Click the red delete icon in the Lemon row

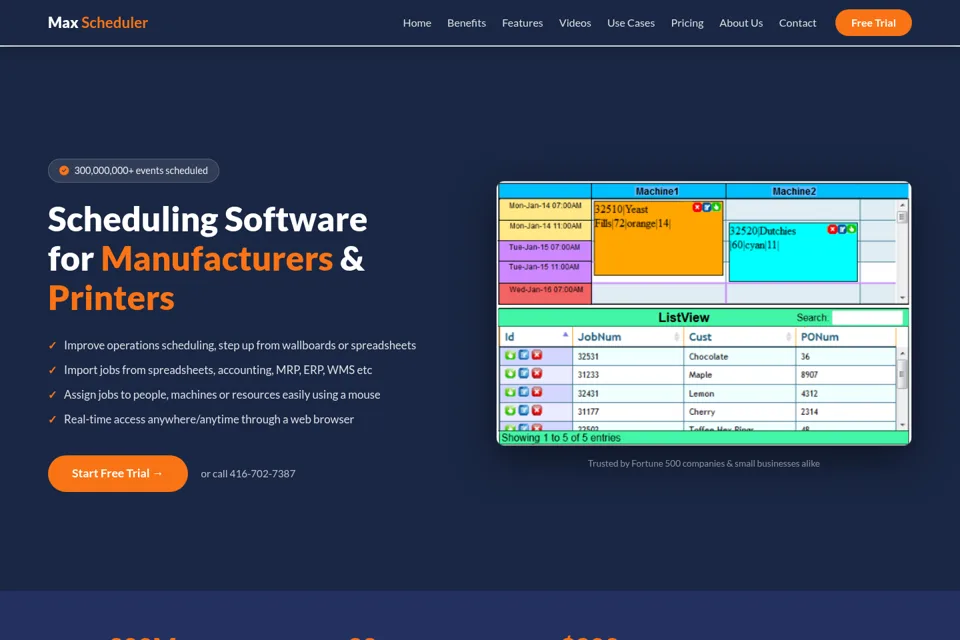click(x=537, y=392)
